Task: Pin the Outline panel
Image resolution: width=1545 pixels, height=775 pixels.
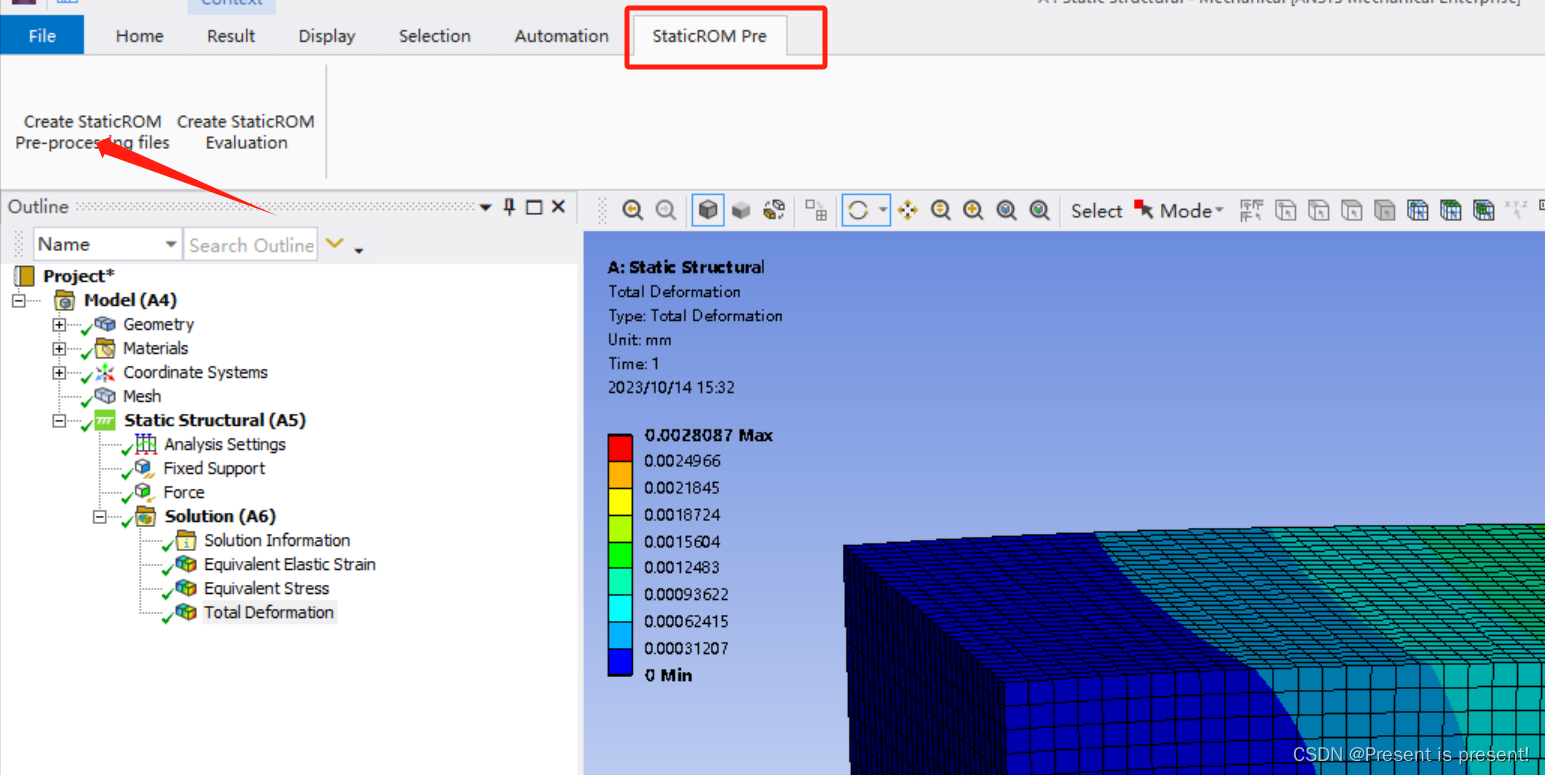Action: tap(510, 206)
